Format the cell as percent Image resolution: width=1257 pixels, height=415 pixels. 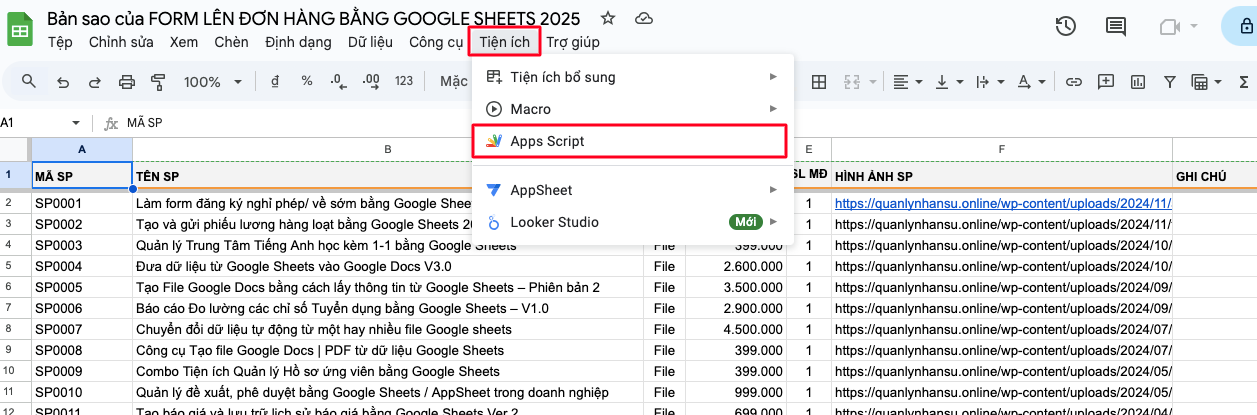point(307,81)
